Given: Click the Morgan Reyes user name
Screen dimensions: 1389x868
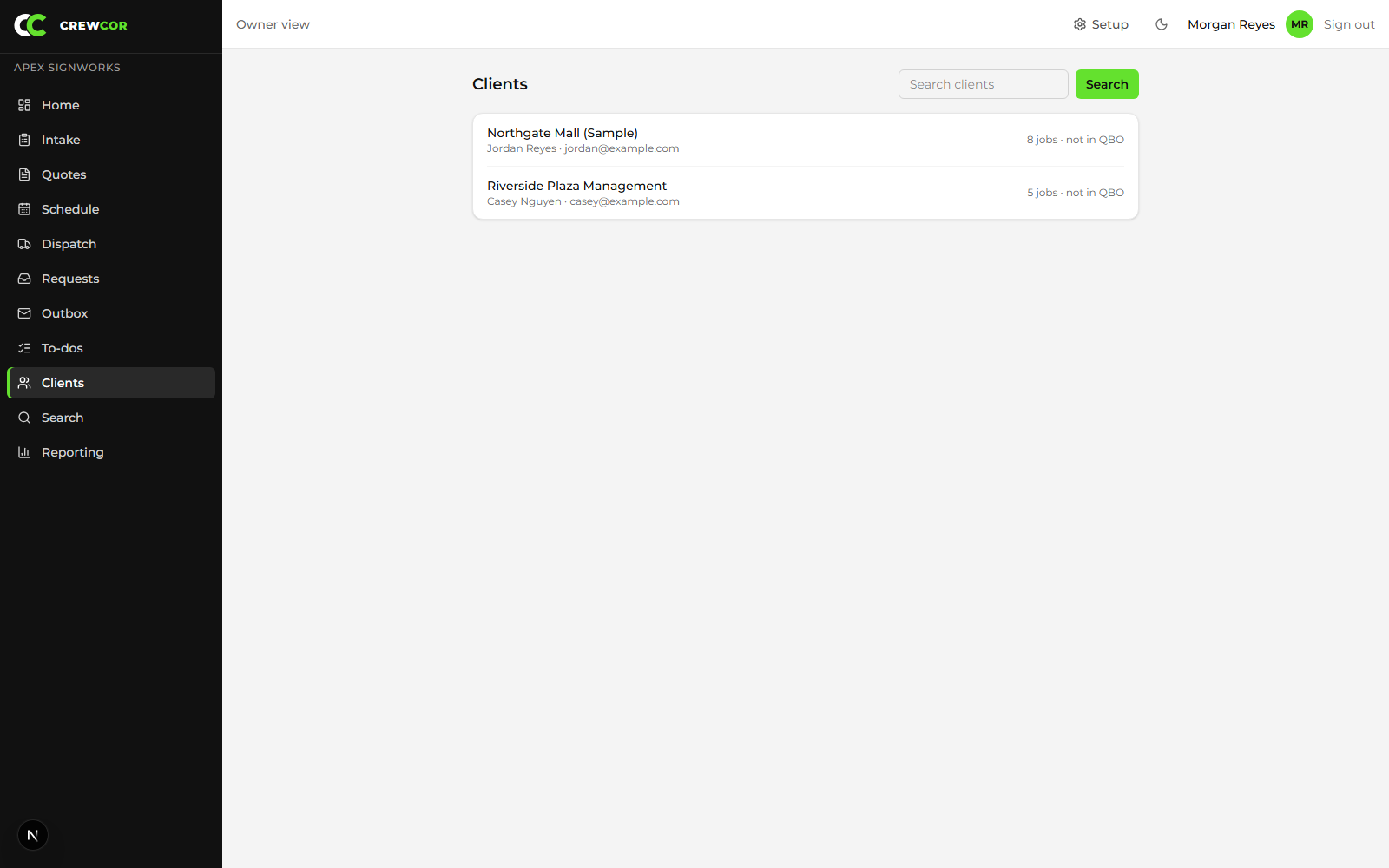Looking at the screenshot, I should [x=1231, y=24].
